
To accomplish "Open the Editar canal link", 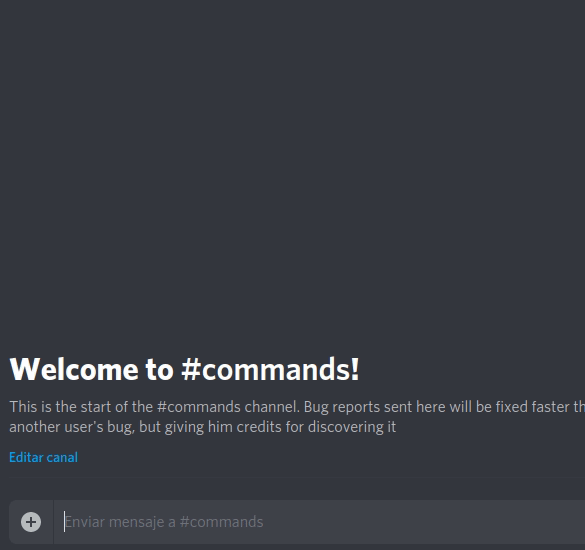I will [x=43, y=457].
